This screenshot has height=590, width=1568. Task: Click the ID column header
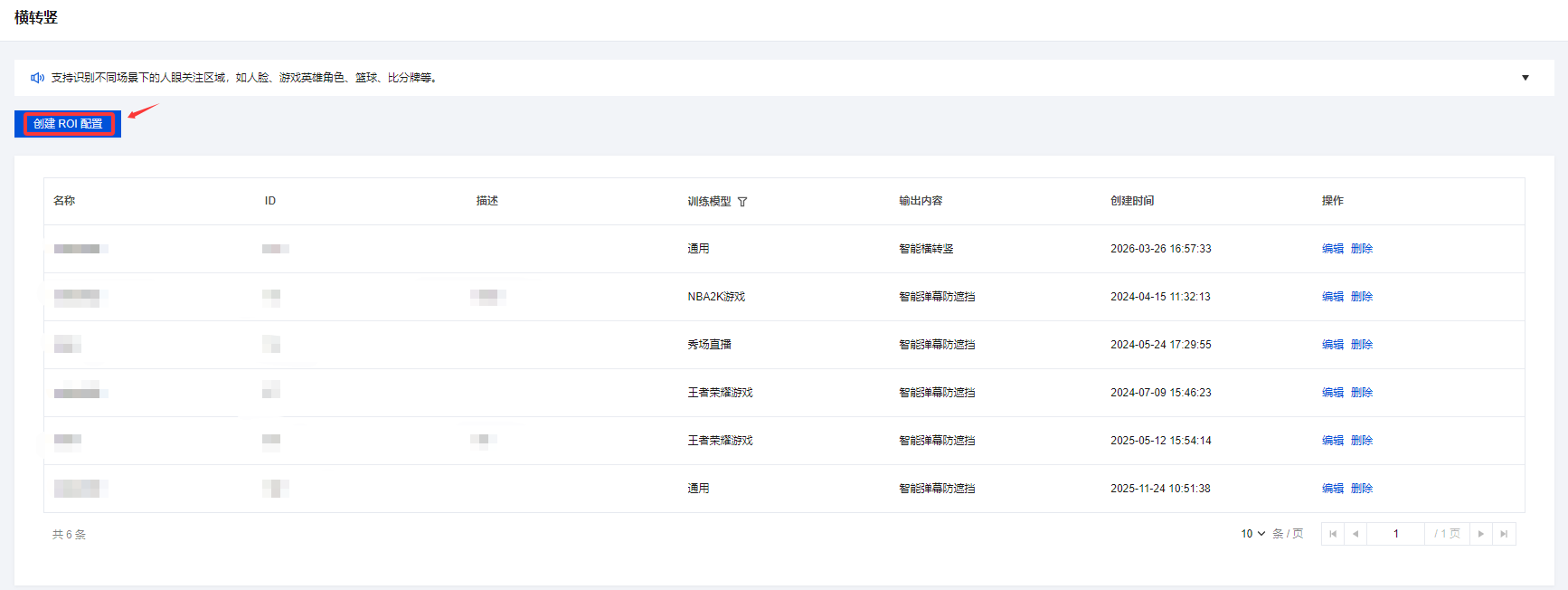pos(270,201)
